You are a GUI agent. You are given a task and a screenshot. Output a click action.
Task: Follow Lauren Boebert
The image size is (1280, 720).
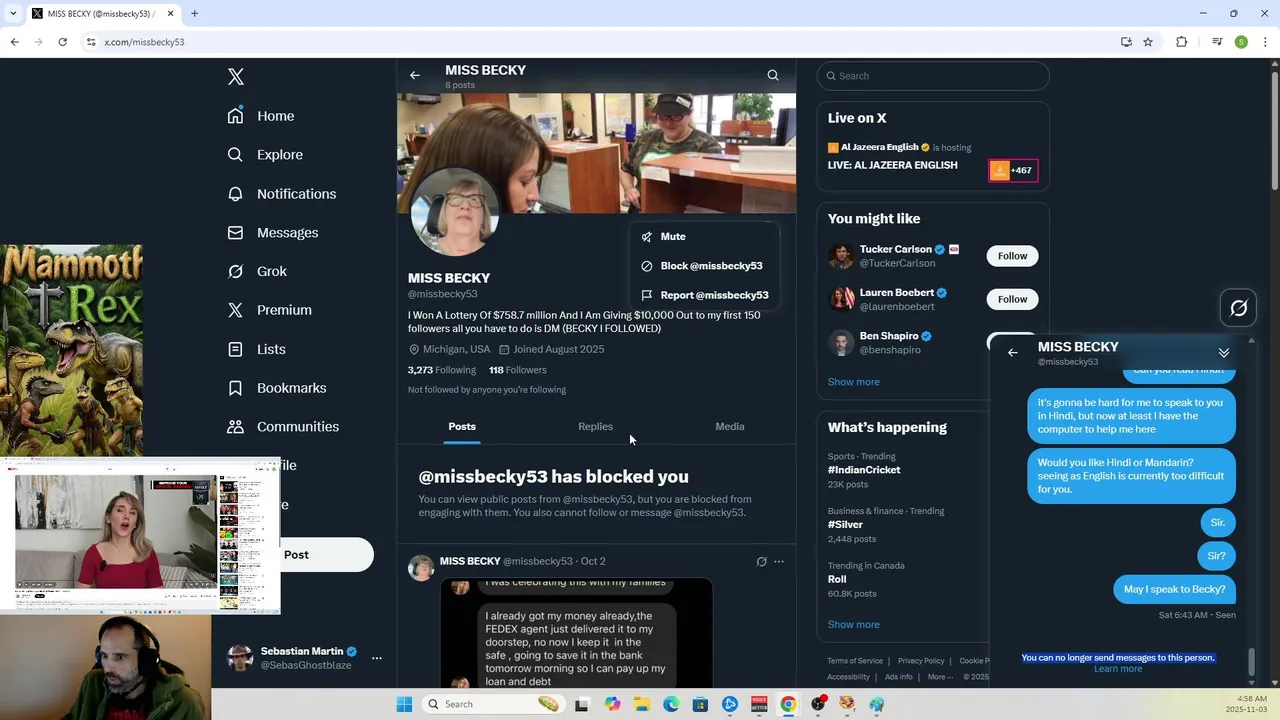(1012, 299)
